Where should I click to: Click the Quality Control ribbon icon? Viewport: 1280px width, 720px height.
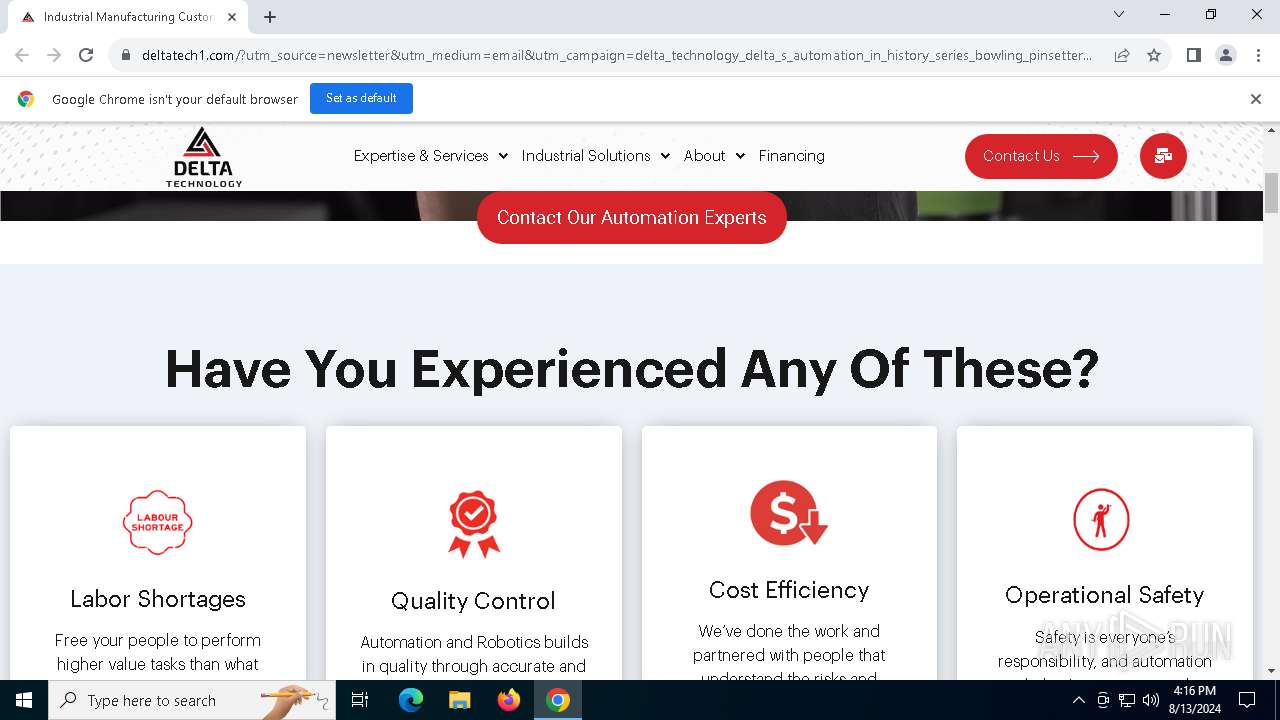tap(473, 524)
